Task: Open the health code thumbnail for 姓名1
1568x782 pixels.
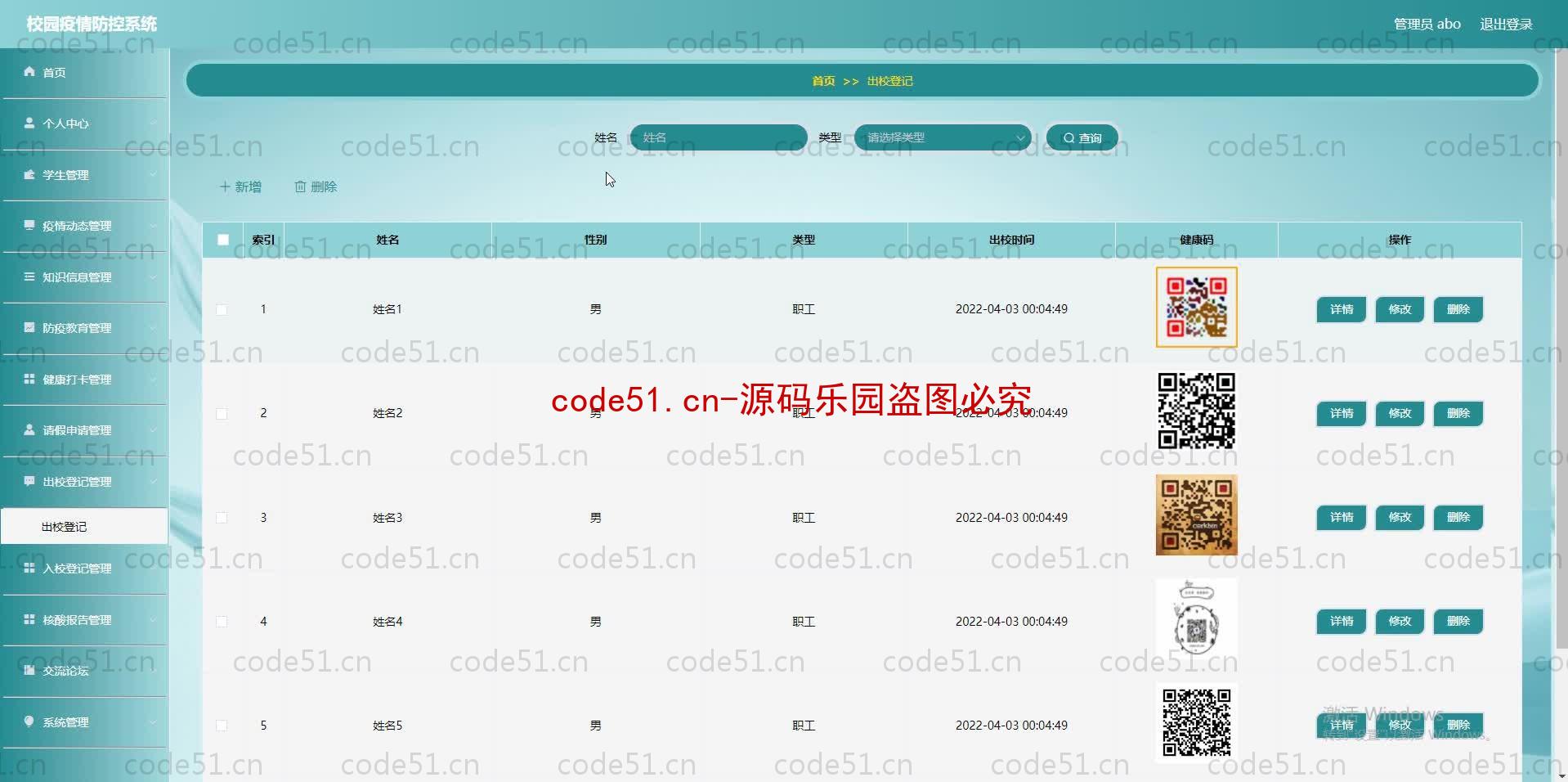Action: tap(1196, 308)
